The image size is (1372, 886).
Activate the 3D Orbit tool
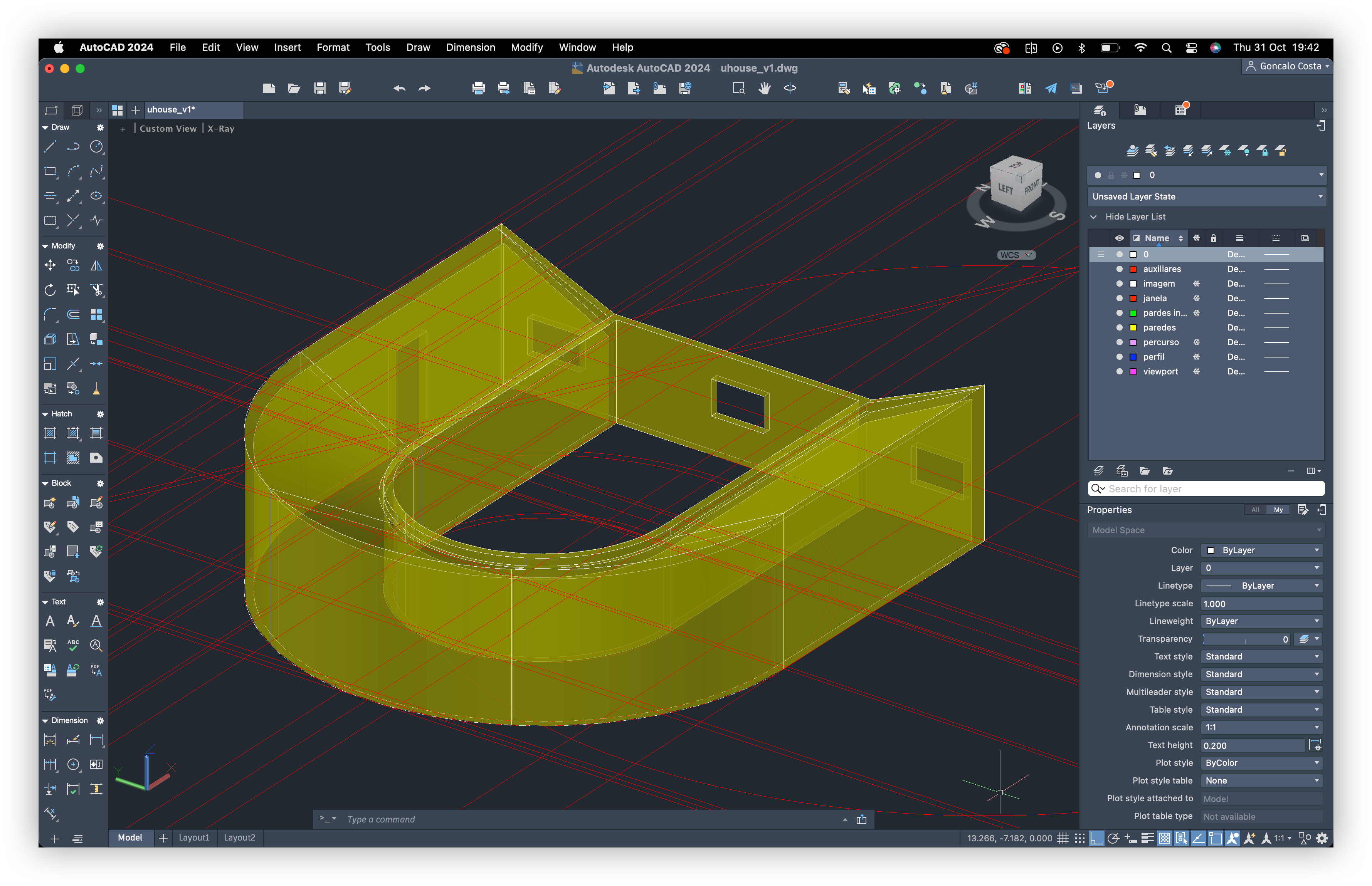790,88
